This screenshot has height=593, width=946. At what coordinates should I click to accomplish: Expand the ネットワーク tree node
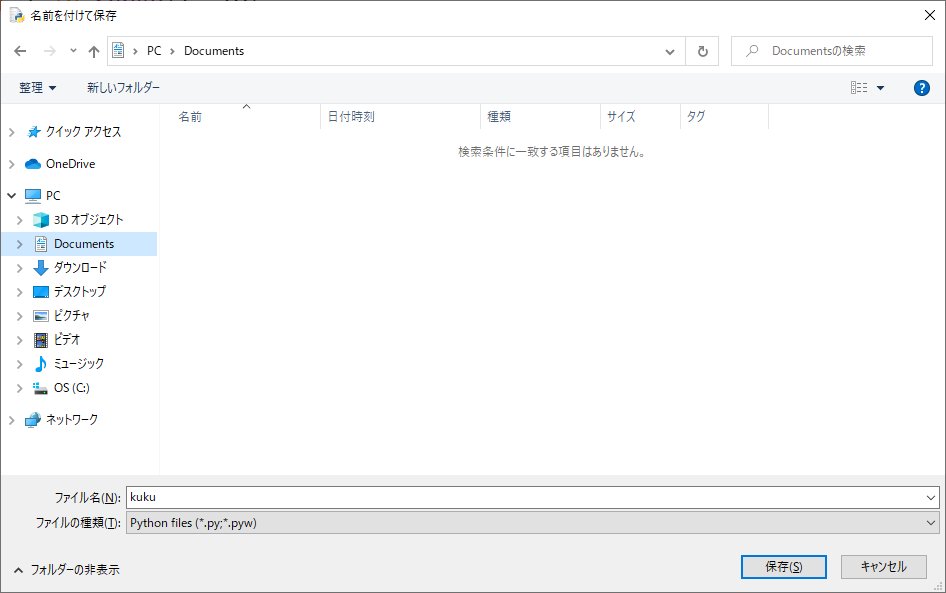(11, 420)
